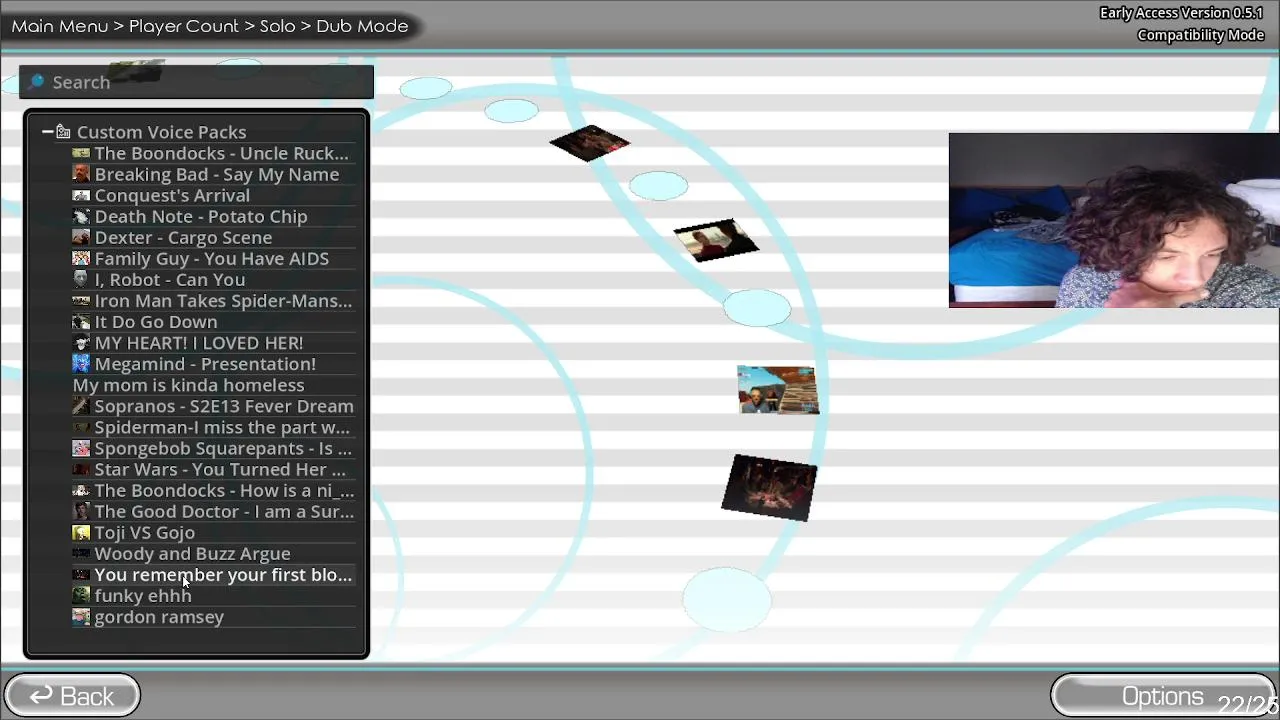This screenshot has width=1280, height=720.
Task: Click the icon beside Breaking Bad - Say My Name
Action: [81, 174]
